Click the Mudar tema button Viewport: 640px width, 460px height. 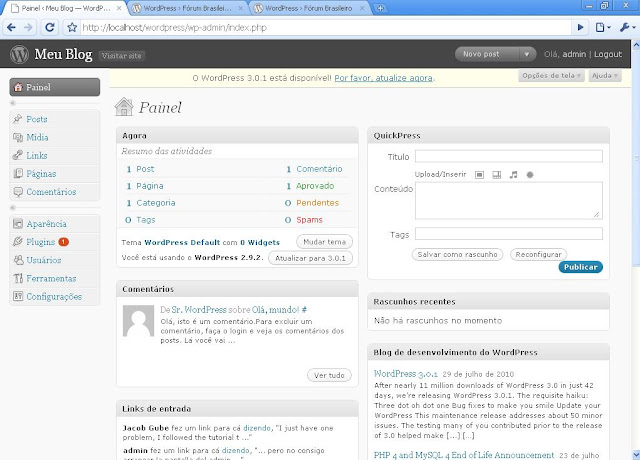click(324, 242)
